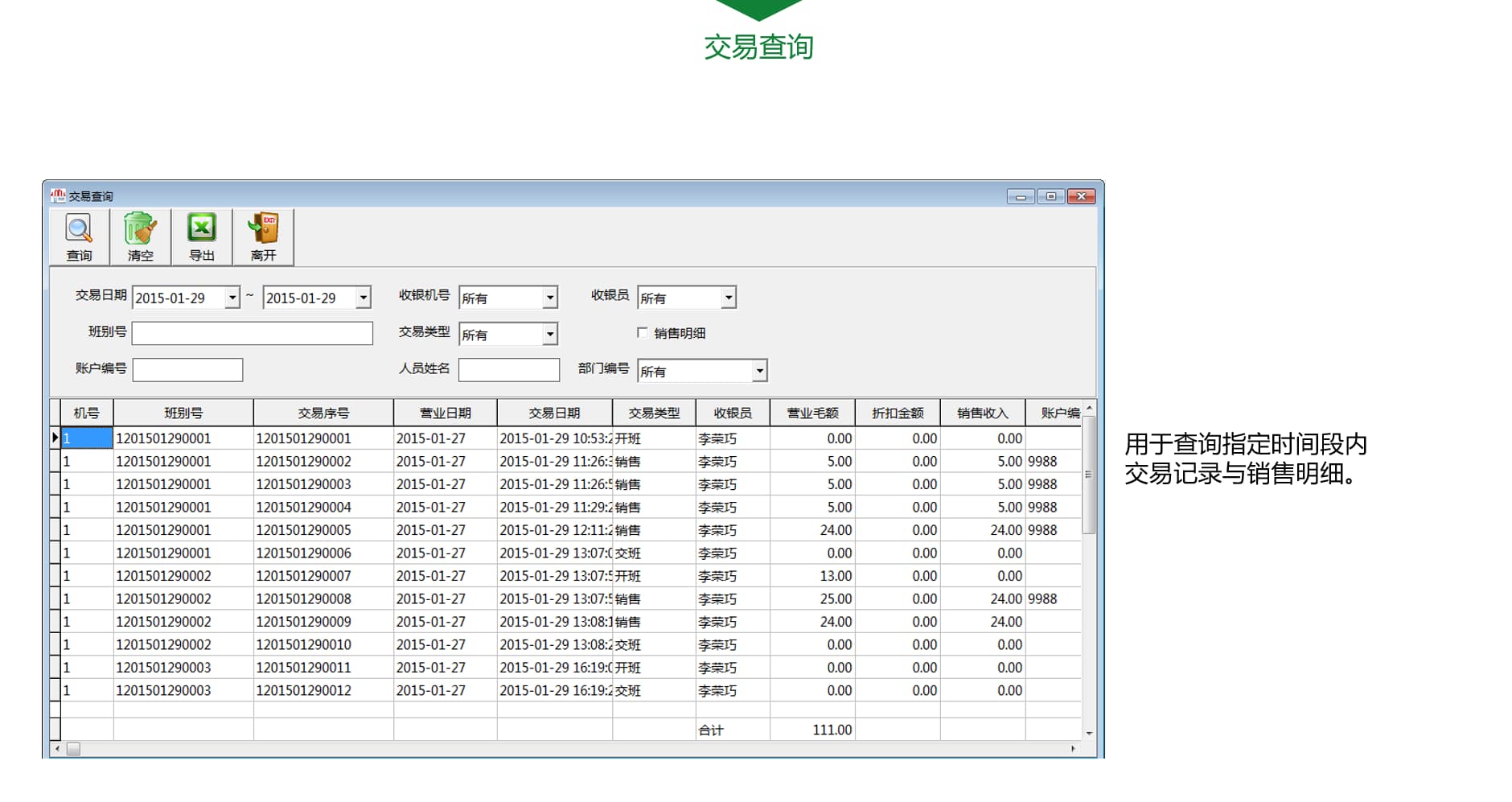Click the 账户编号 text box

tap(188, 368)
